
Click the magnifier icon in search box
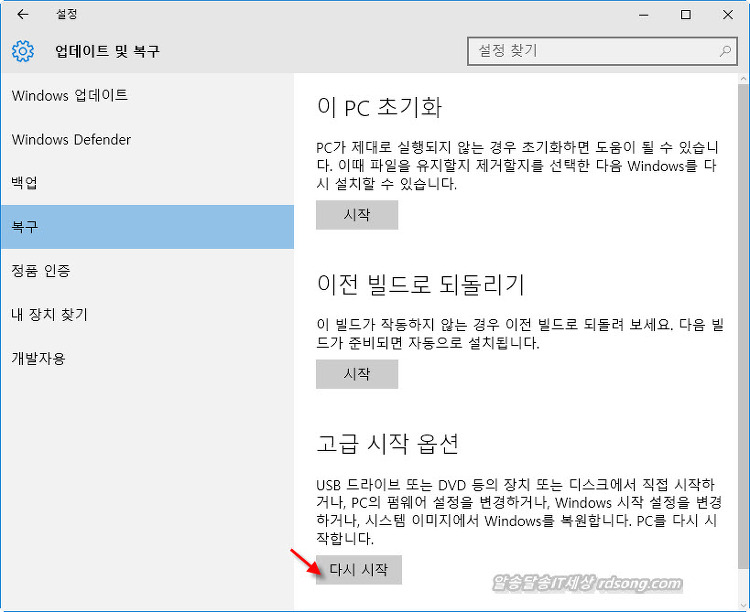pos(725,51)
